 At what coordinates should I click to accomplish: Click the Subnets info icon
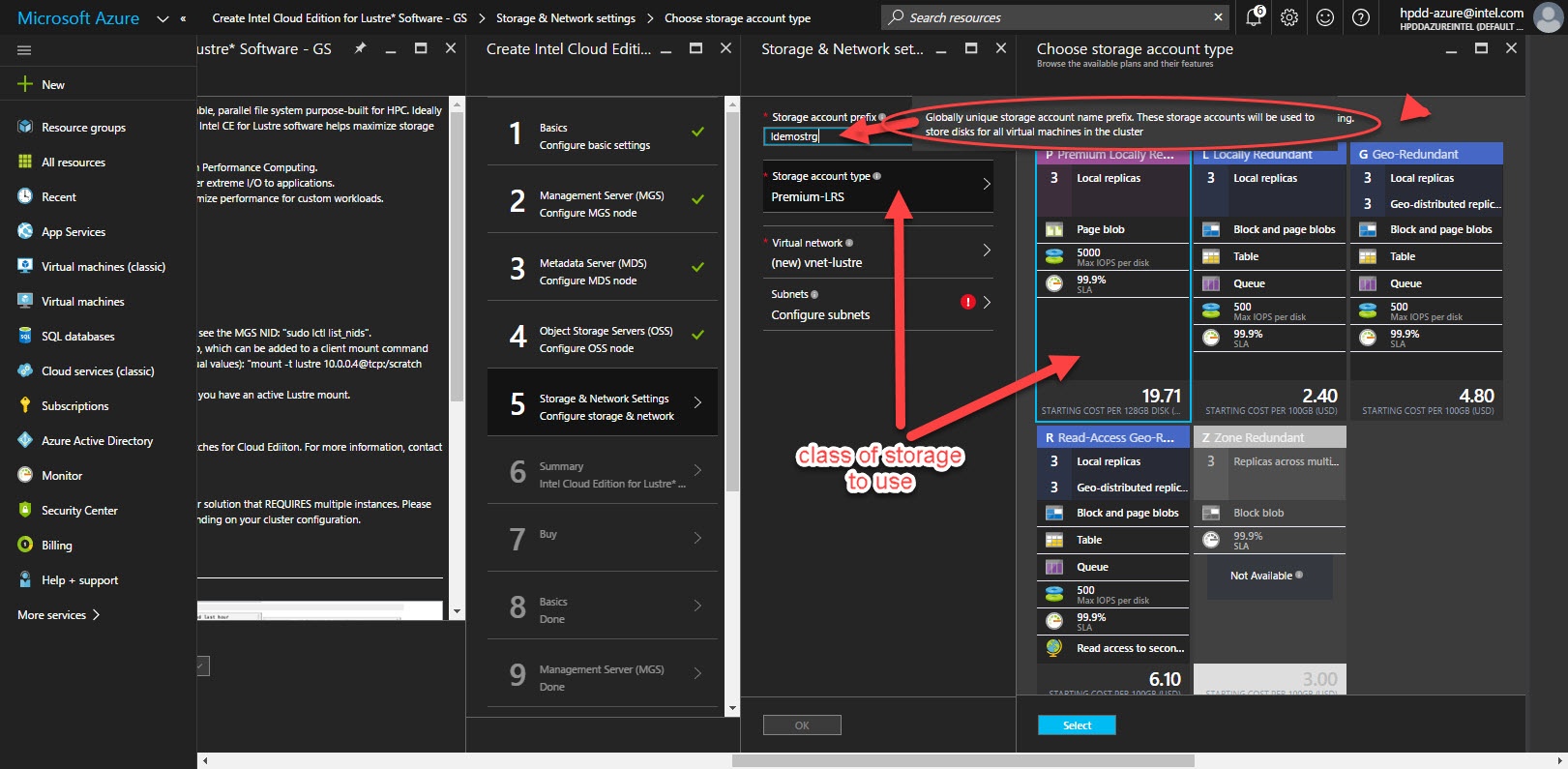(x=814, y=294)
